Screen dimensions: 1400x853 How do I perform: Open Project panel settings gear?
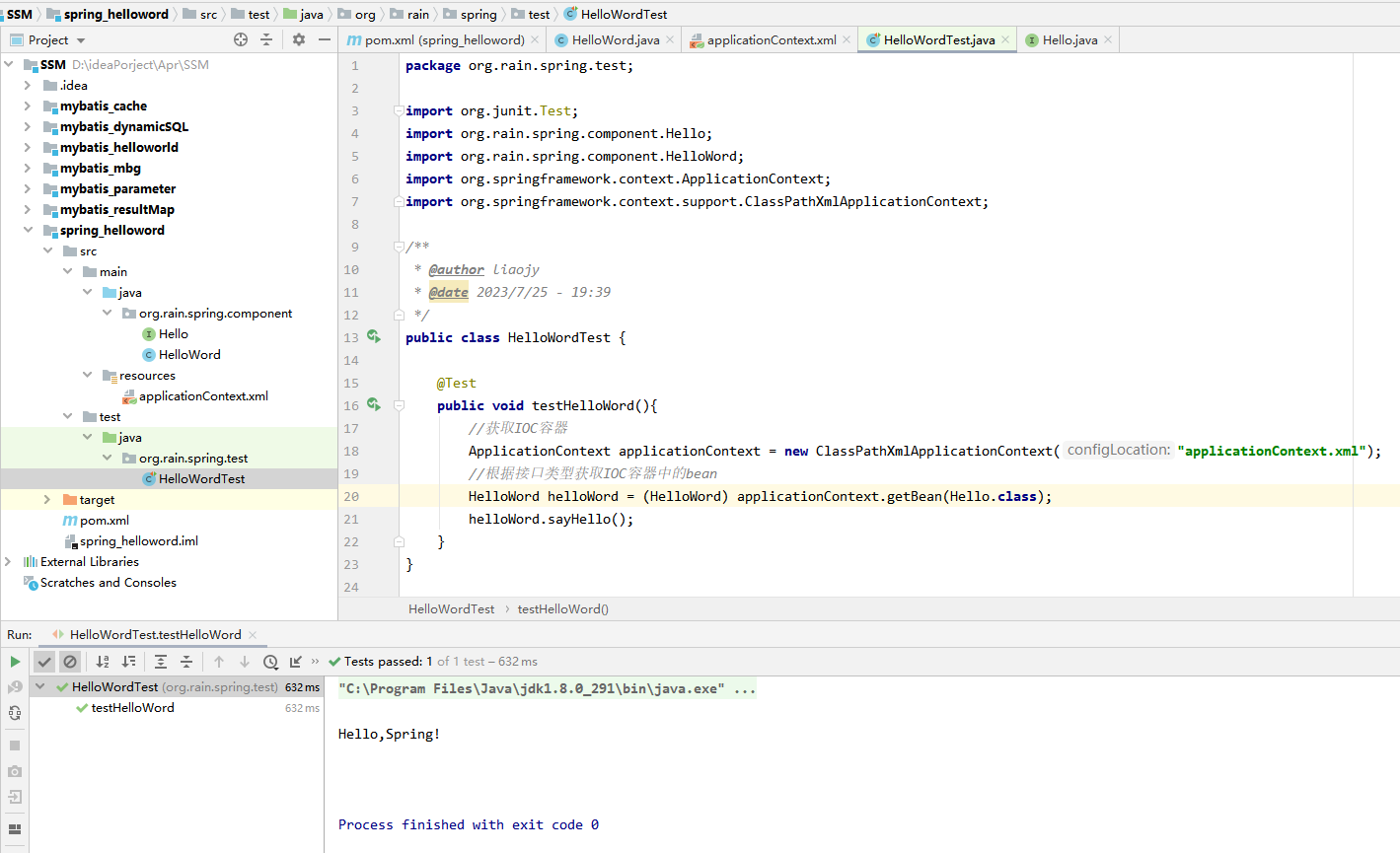[x=299, y=39]
